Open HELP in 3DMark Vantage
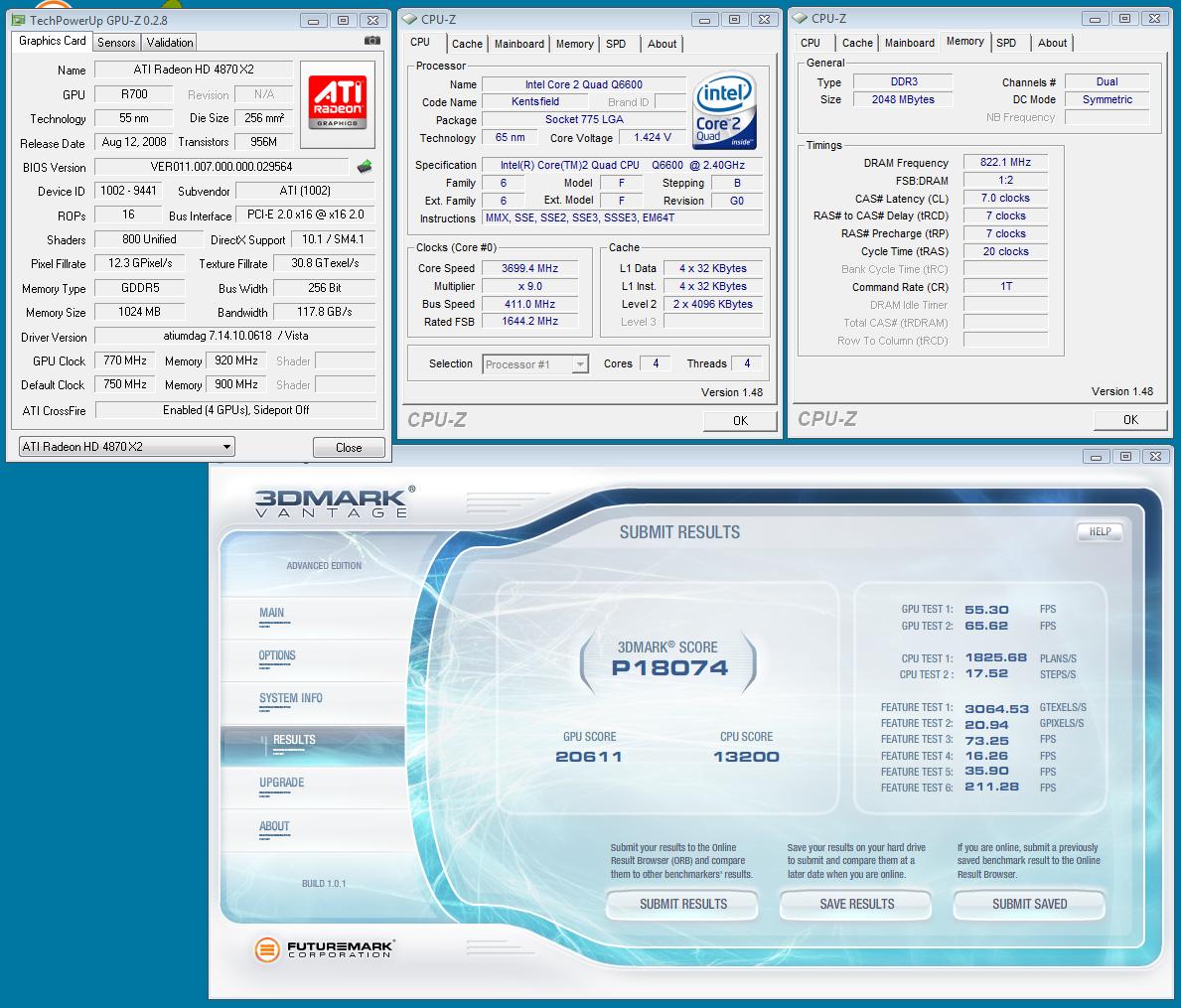Viewport: 1181px width, 1008px height. [1100, 532]
